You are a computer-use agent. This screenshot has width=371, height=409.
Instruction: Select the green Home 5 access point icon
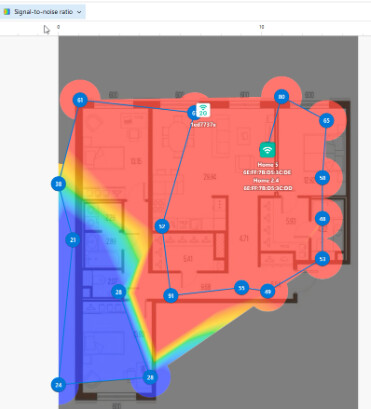tap(267, 150)
